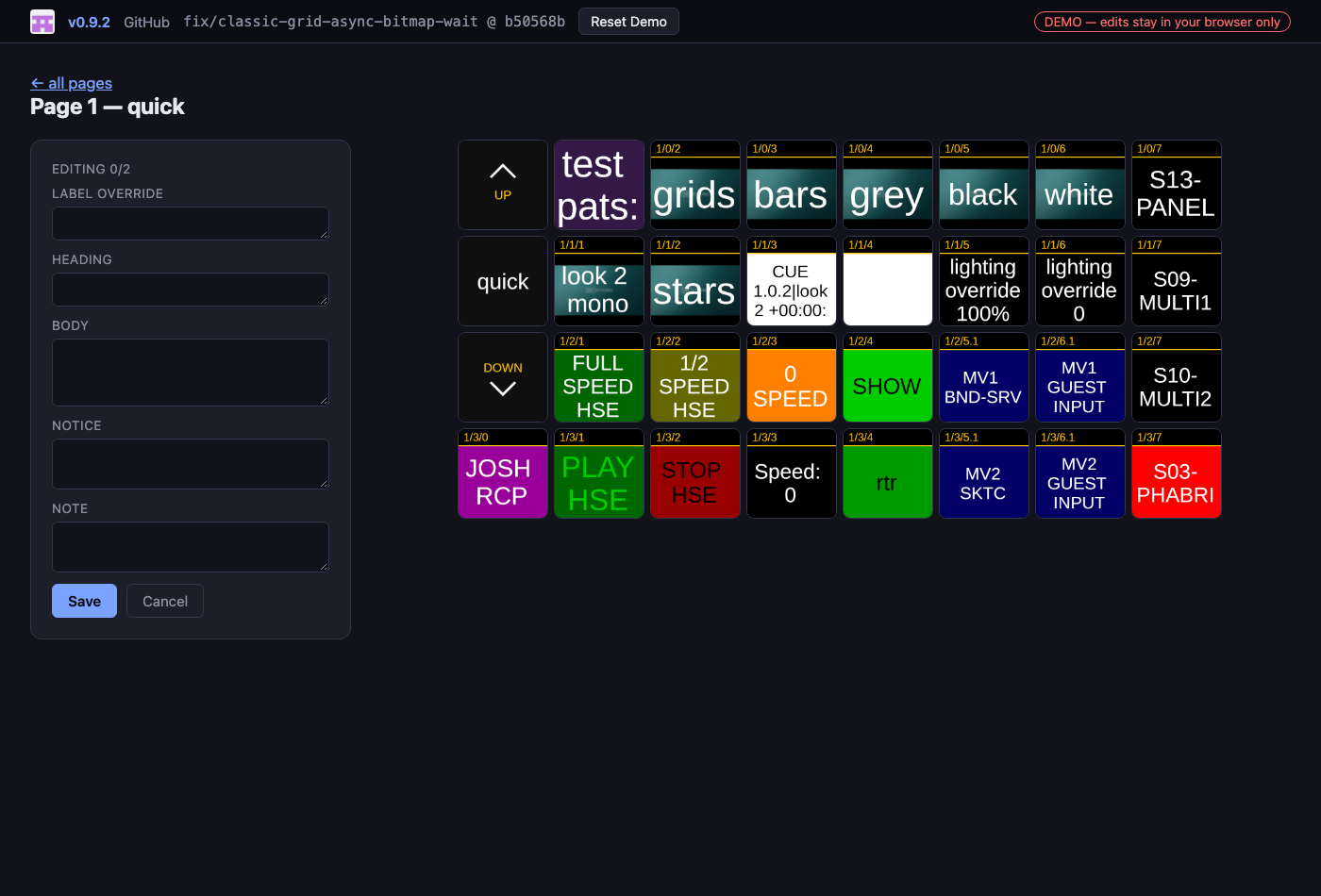Select the blank white button 1/1/4
Screen dimensions: 1321x896
(888, 281)
